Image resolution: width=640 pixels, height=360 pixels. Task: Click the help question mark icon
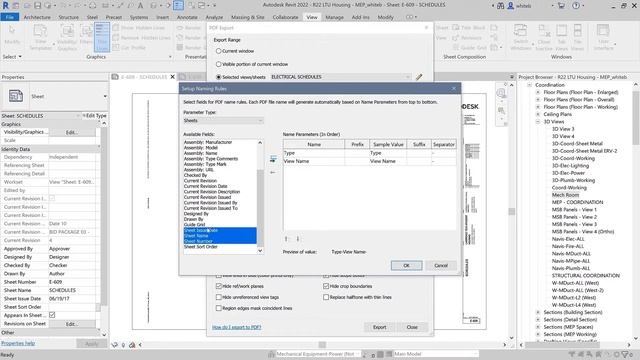[x=576, y=5]
